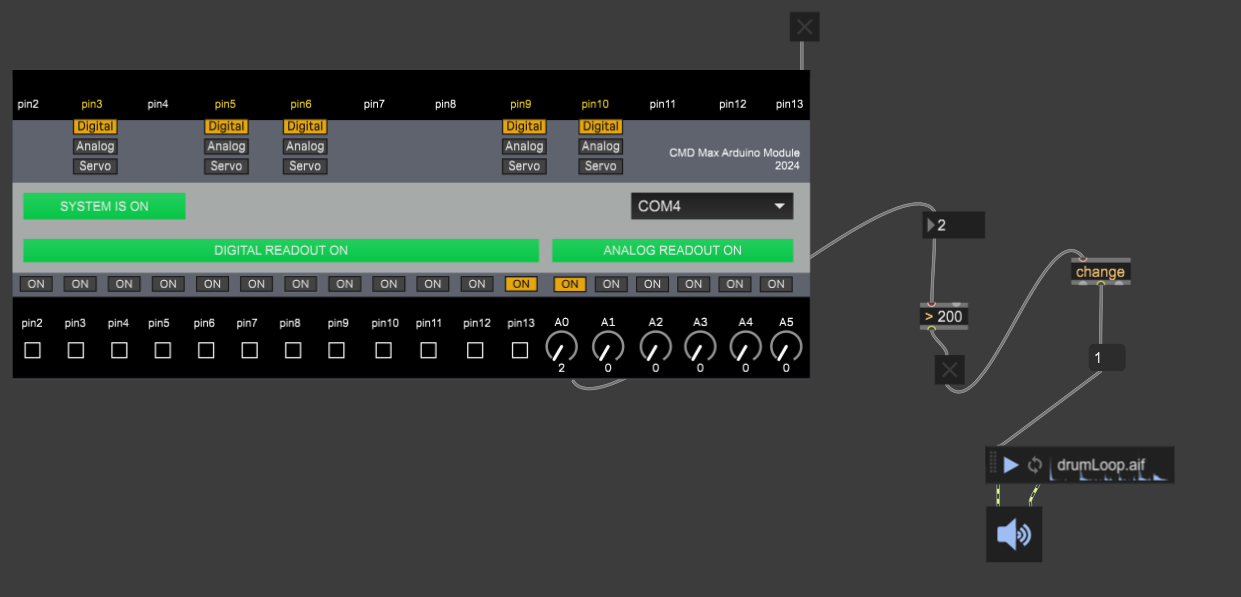
Task: Toggle the ON button above pin2 checkbox
Action: pos(36,284)
